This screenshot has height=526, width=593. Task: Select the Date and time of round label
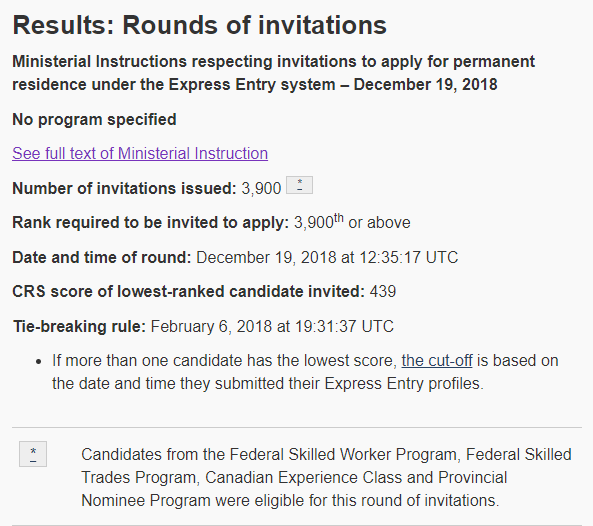[102, 258]
